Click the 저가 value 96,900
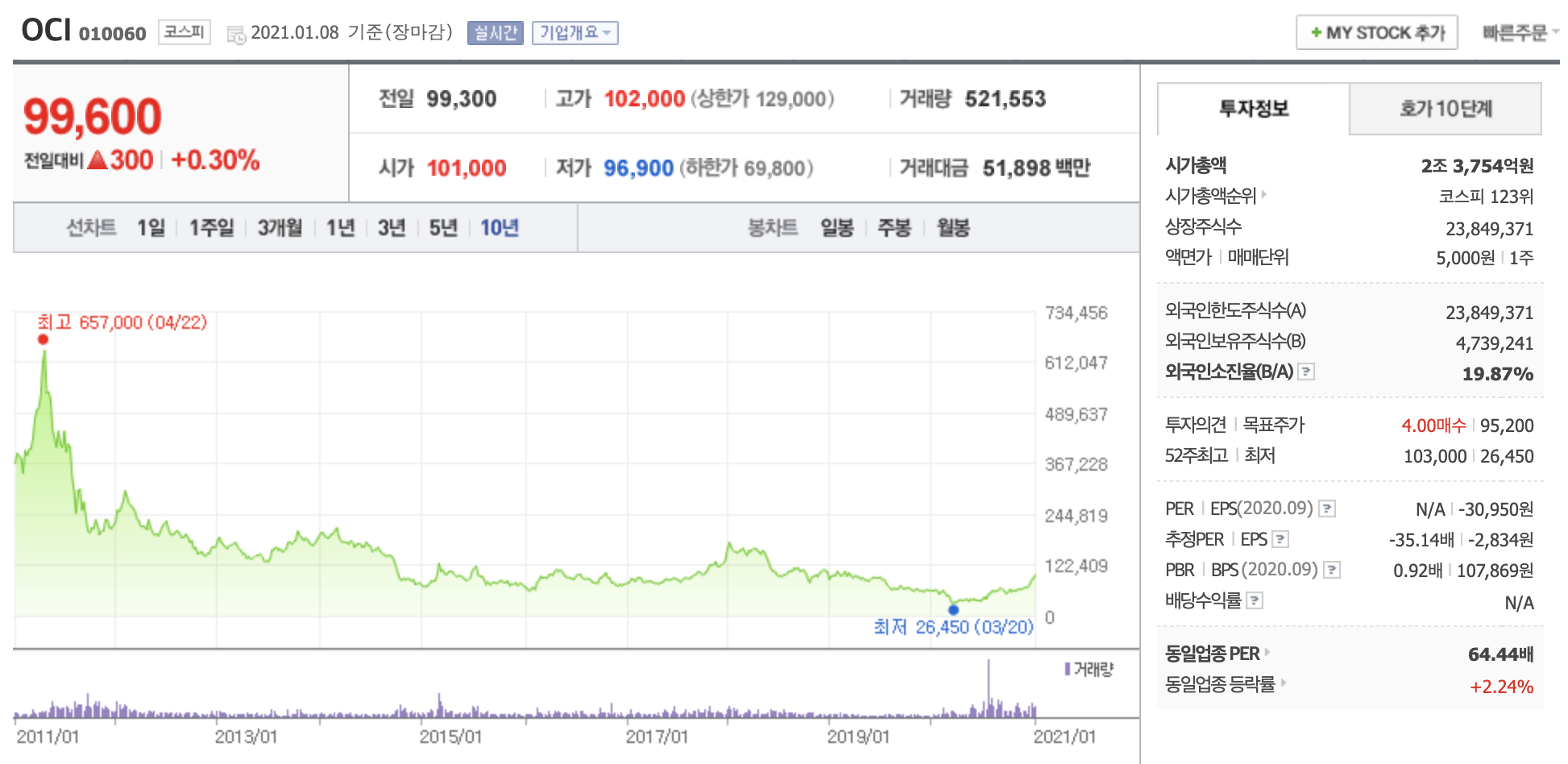Image resolution: width=1568 pixels, height=764 pixels. [x=638, y=168]
